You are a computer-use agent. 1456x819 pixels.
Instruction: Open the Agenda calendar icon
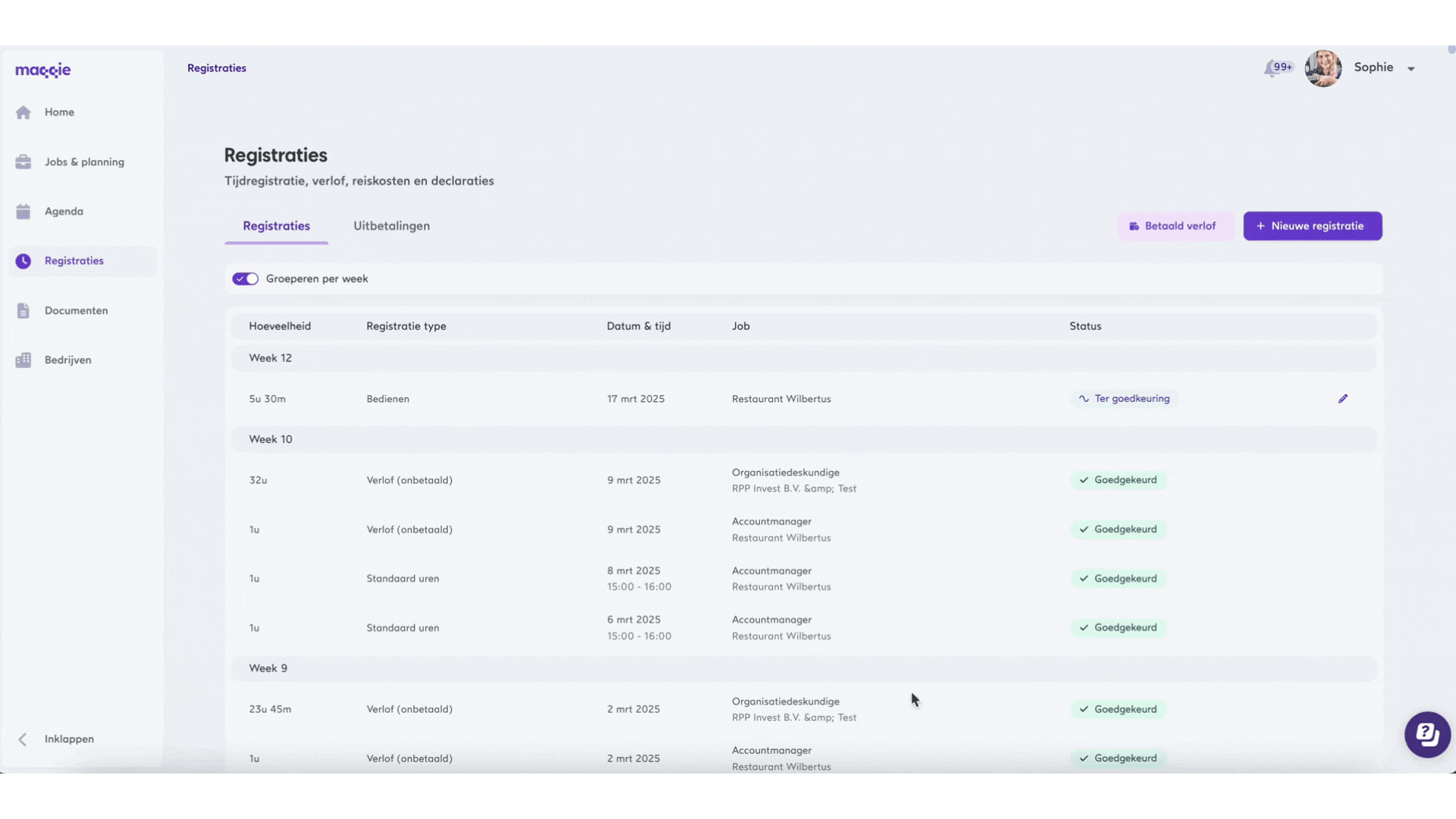pyautogui.click(x=24, y=212)
